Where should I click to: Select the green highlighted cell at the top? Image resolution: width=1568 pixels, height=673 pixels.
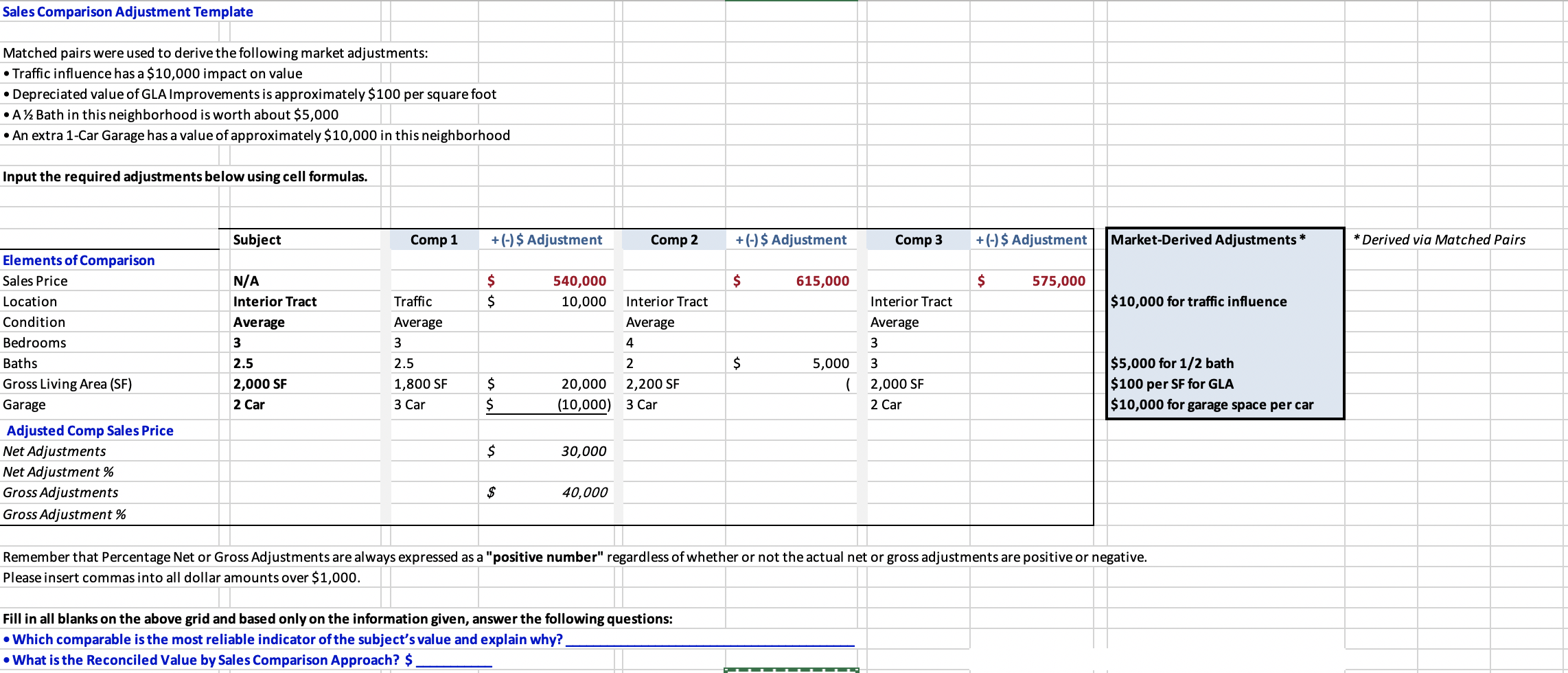tap(791, 9)
